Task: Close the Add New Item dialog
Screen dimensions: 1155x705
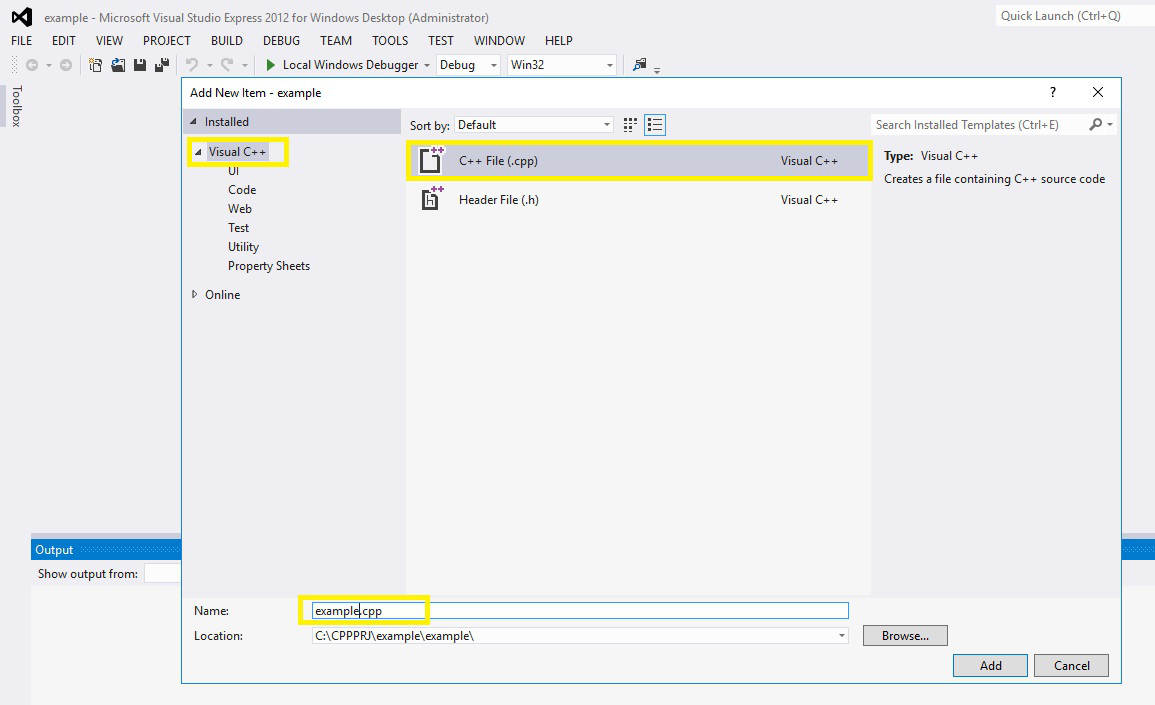Action: (x=1098, y=92)
